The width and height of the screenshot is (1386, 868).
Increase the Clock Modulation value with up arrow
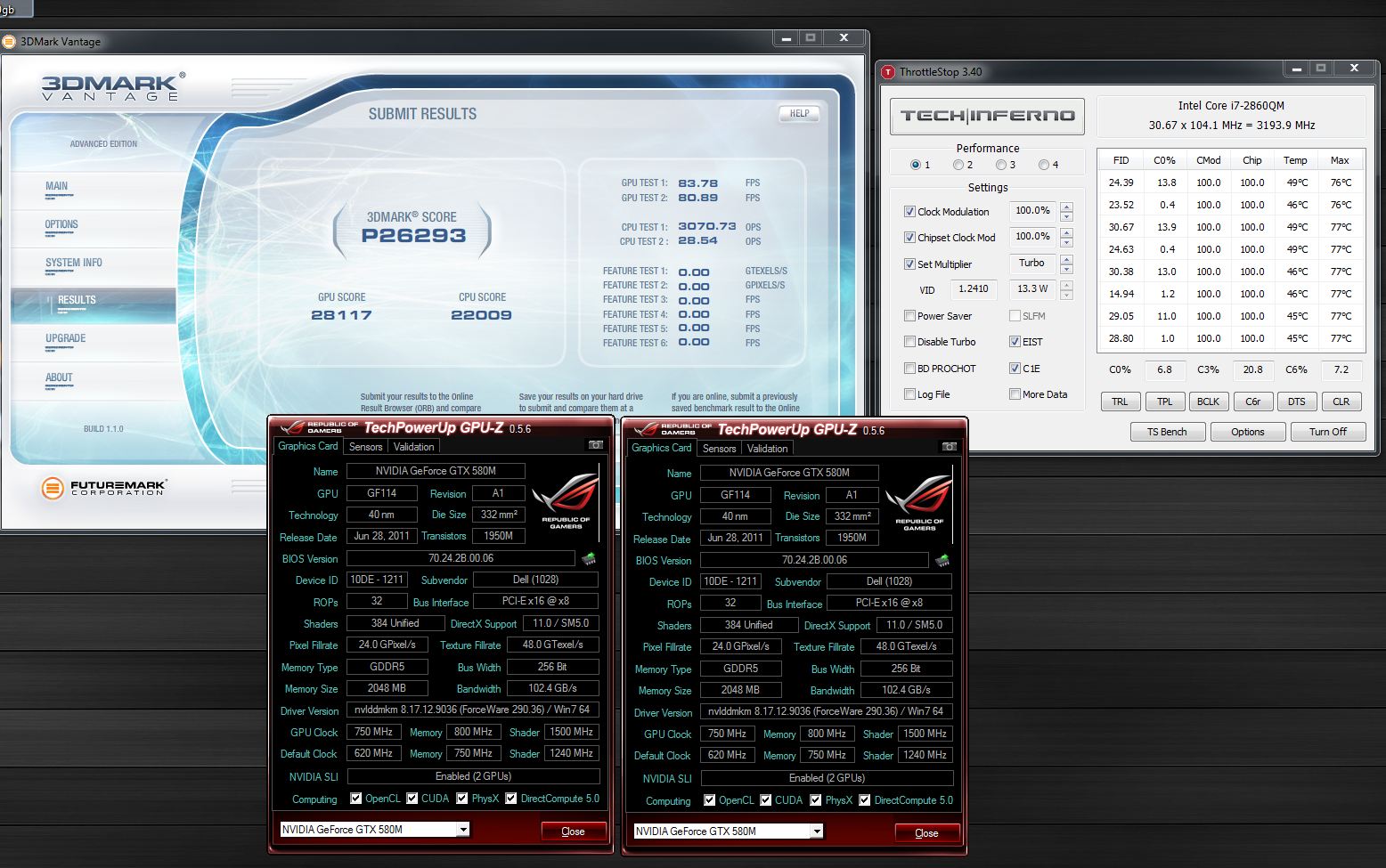1066,207
